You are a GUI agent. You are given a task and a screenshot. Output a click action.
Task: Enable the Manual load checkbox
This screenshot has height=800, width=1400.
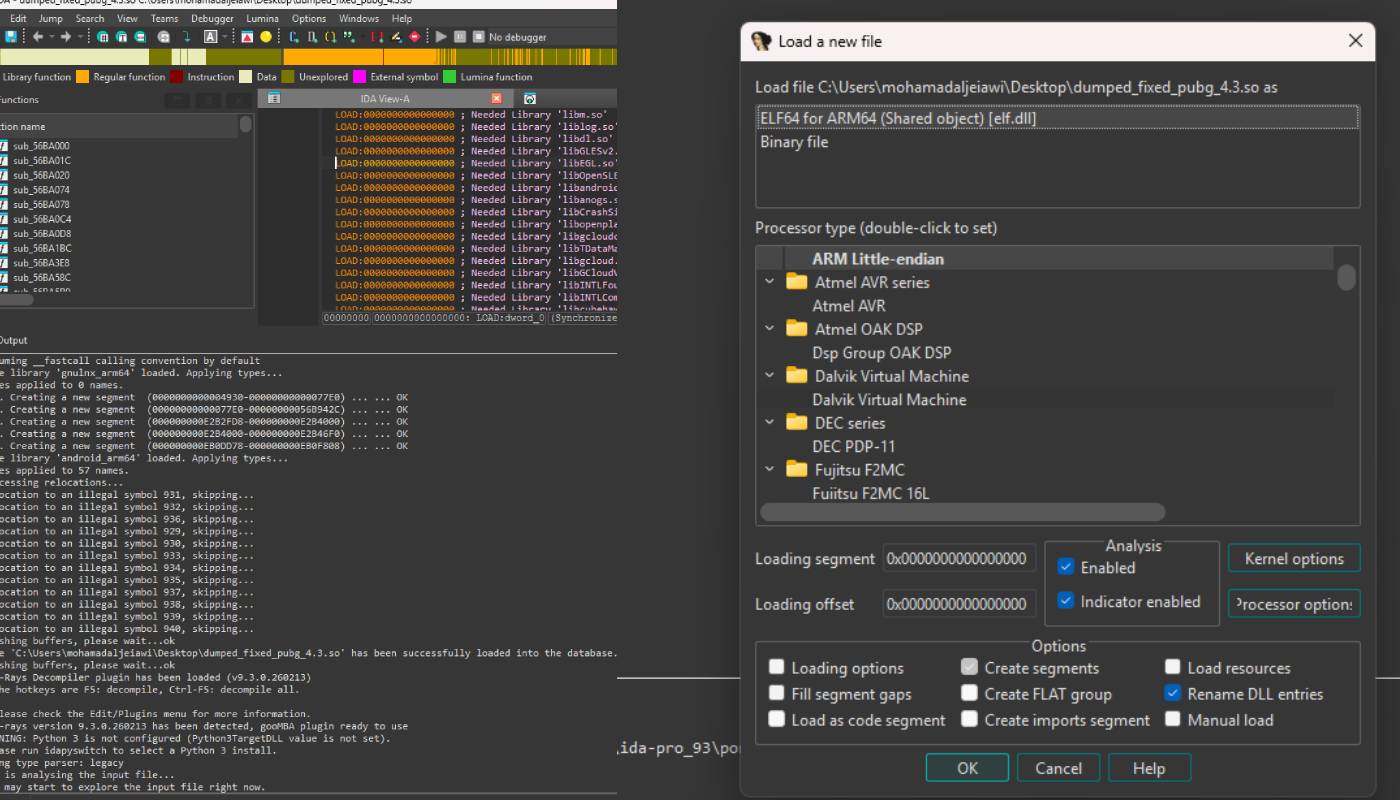click(x=1173, y=719)
